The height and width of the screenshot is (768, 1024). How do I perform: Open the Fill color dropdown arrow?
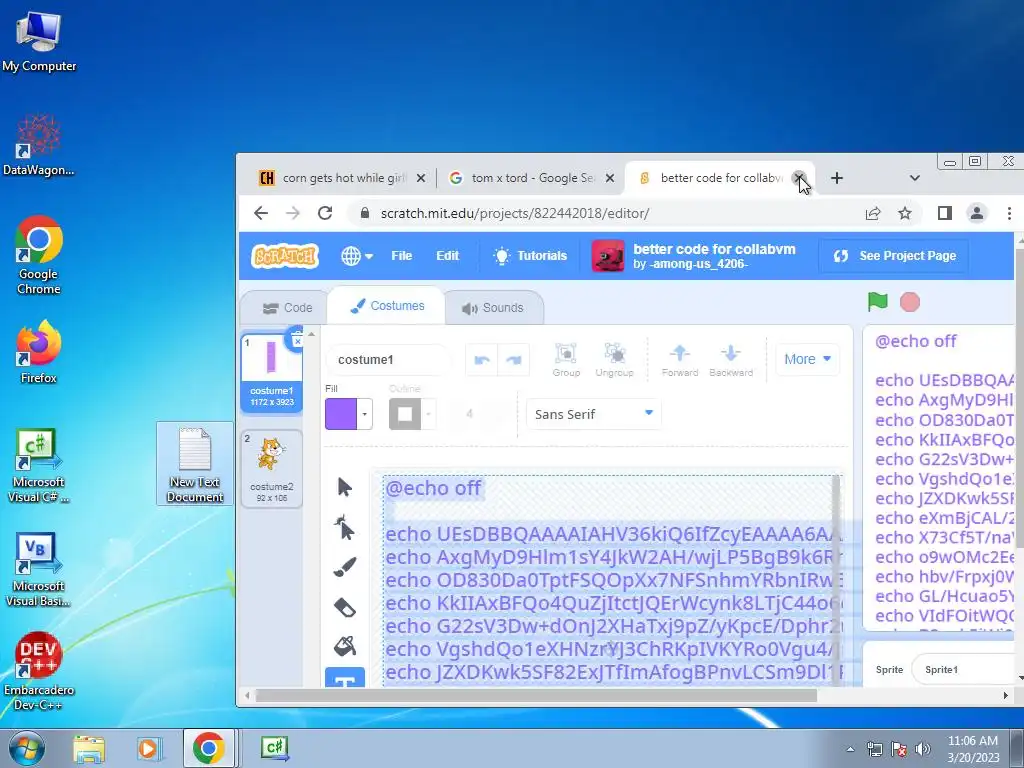[x=365, y=414]
